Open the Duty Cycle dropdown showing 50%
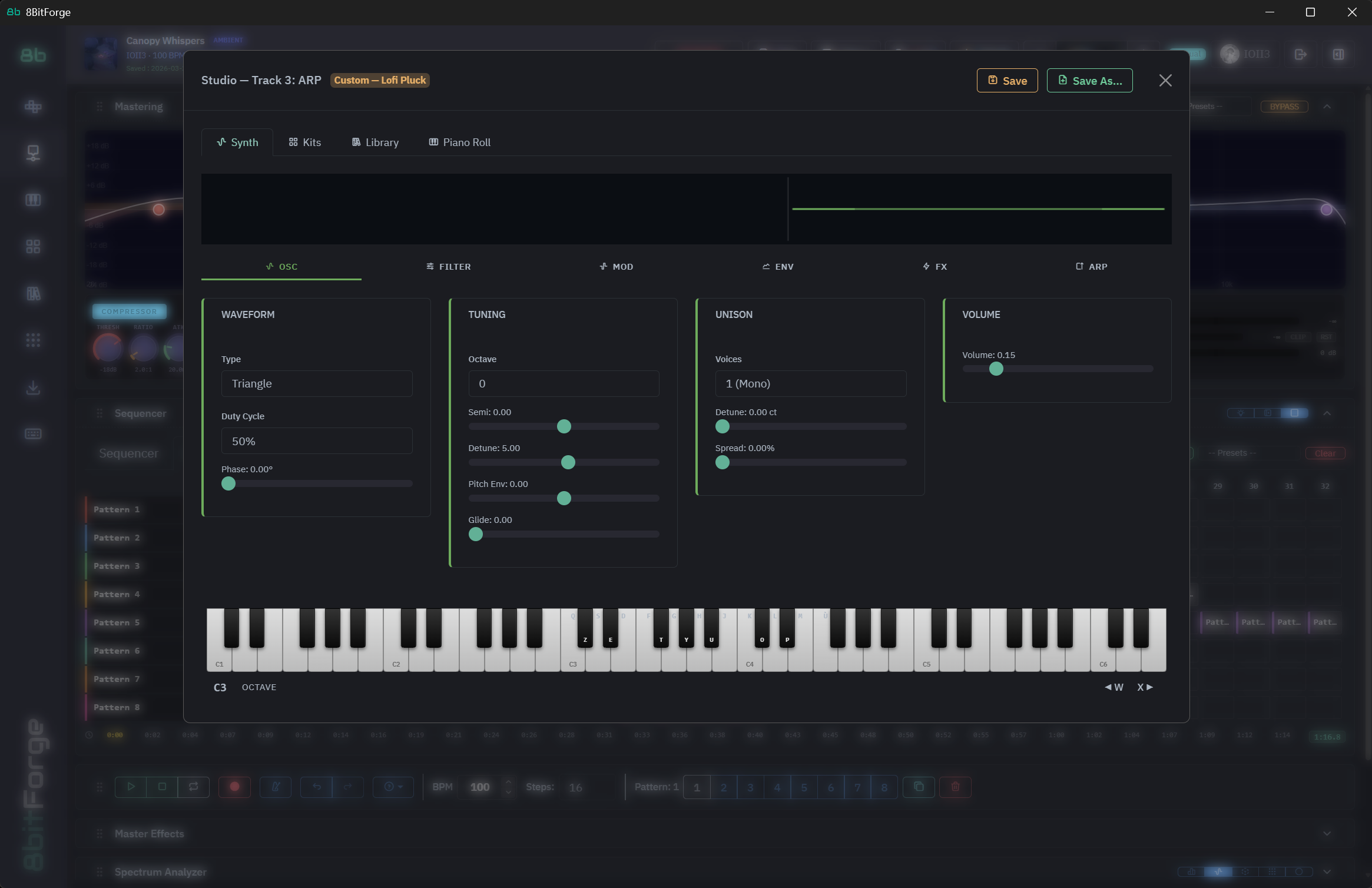This screenshot has height=888, width=1372. click(x=316, y=441)
